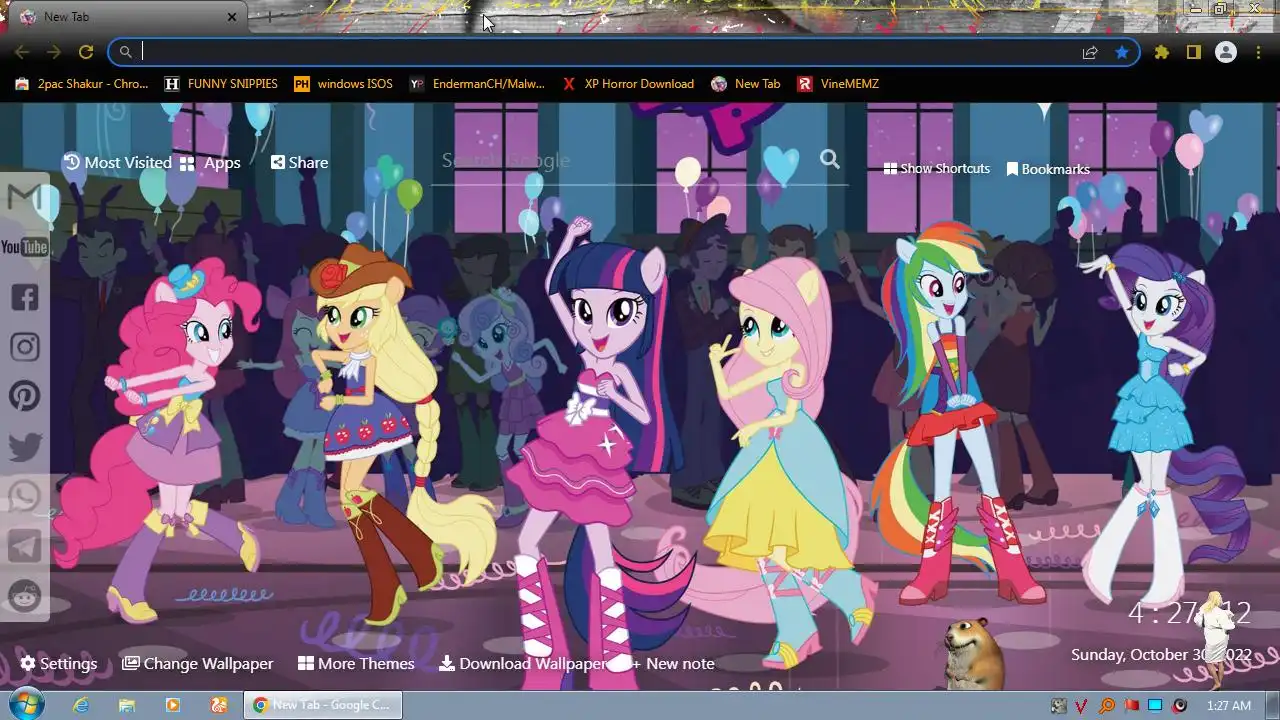The width and height of the screenshot is (1280, 720).
Task: Reload the page with the refresh icon
Action: 86,52
